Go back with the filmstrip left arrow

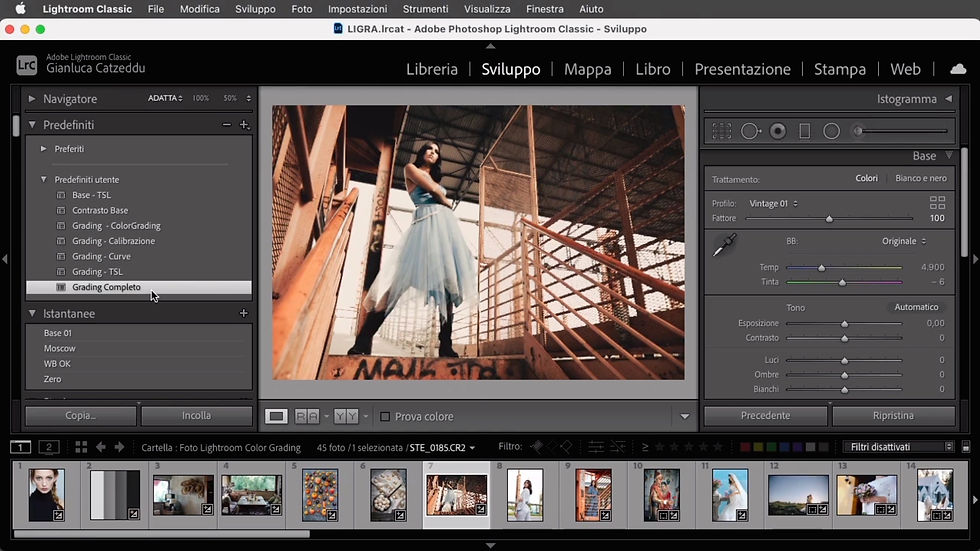pos(101,447)
